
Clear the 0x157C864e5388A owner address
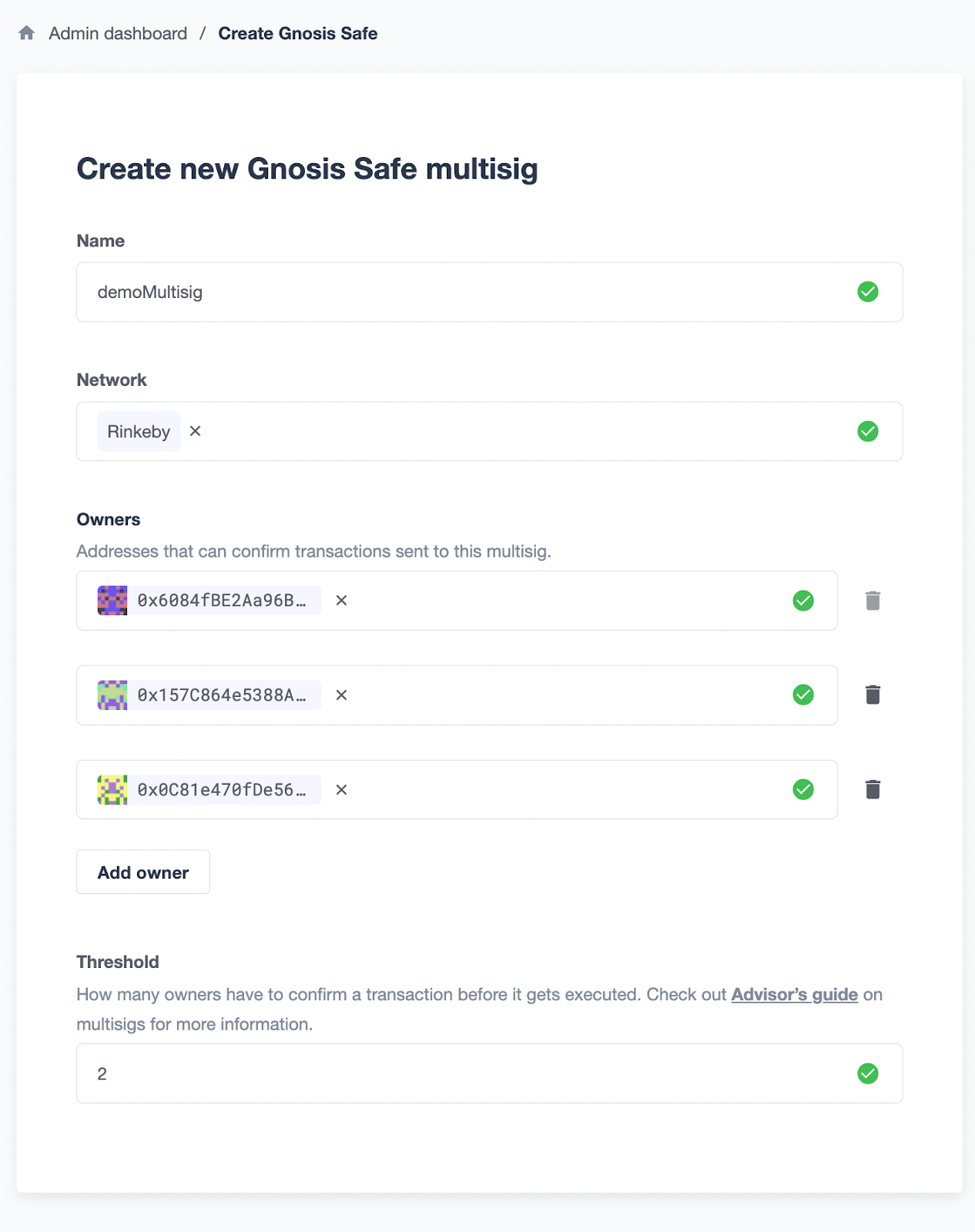[x=341, y=695]
